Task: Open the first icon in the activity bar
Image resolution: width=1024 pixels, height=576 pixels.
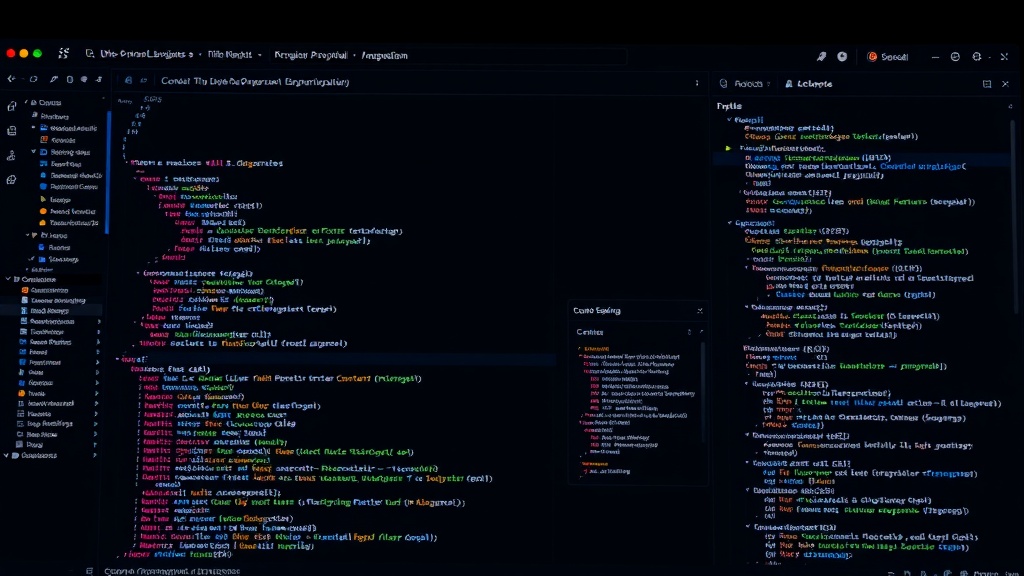Action: point(11,106)
